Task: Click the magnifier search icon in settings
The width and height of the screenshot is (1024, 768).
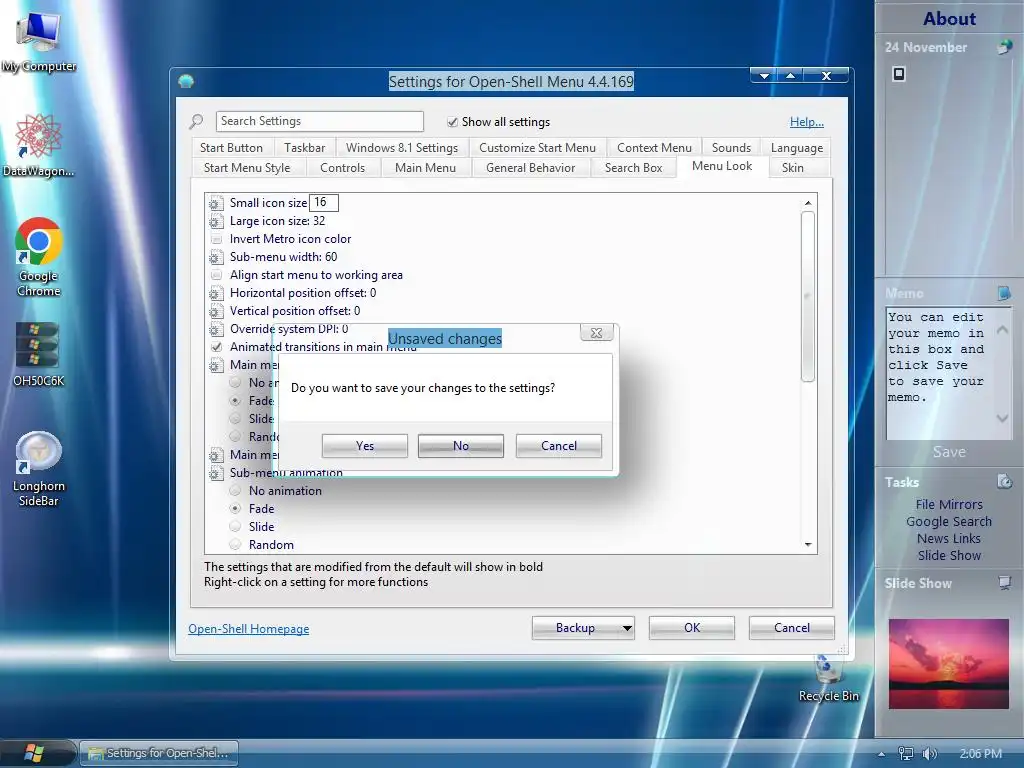Action: tap(197, 121)
